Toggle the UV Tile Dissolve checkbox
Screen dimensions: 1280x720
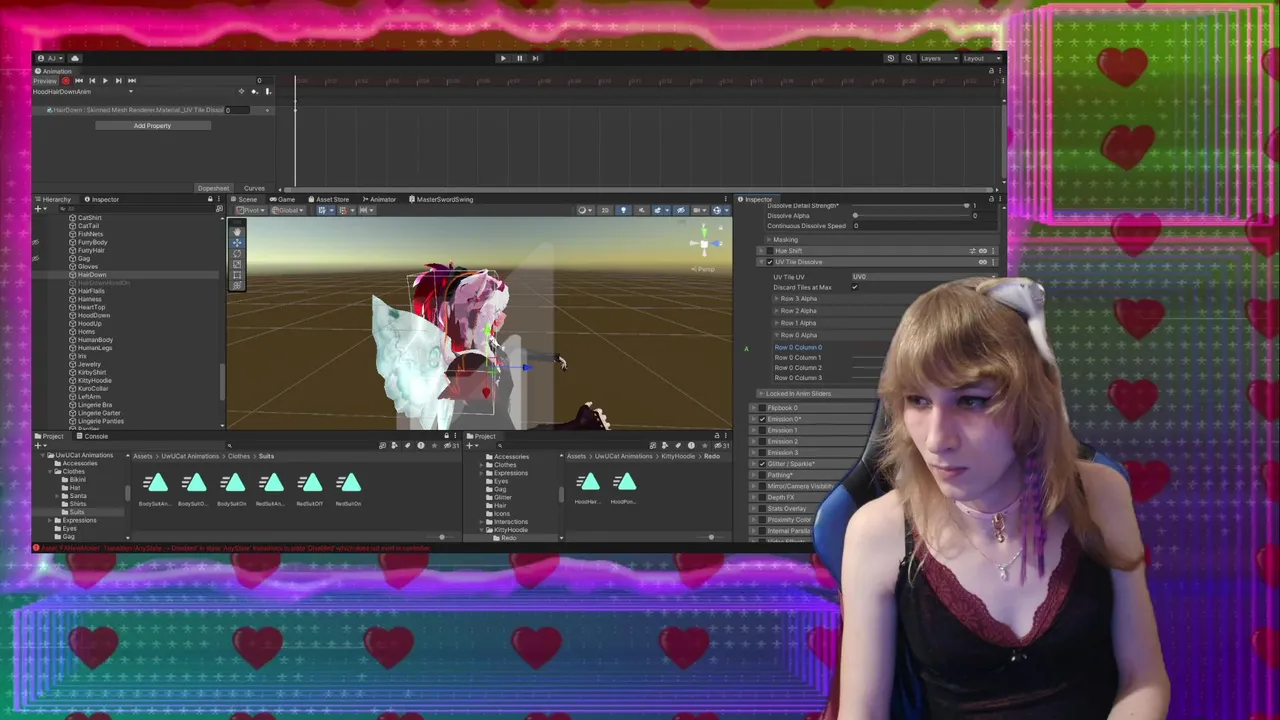pos(769,262)
